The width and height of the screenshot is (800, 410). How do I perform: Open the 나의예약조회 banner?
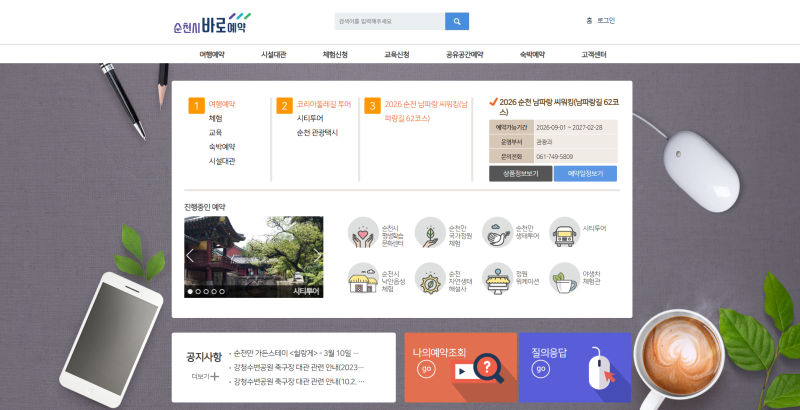pos(460,368)
